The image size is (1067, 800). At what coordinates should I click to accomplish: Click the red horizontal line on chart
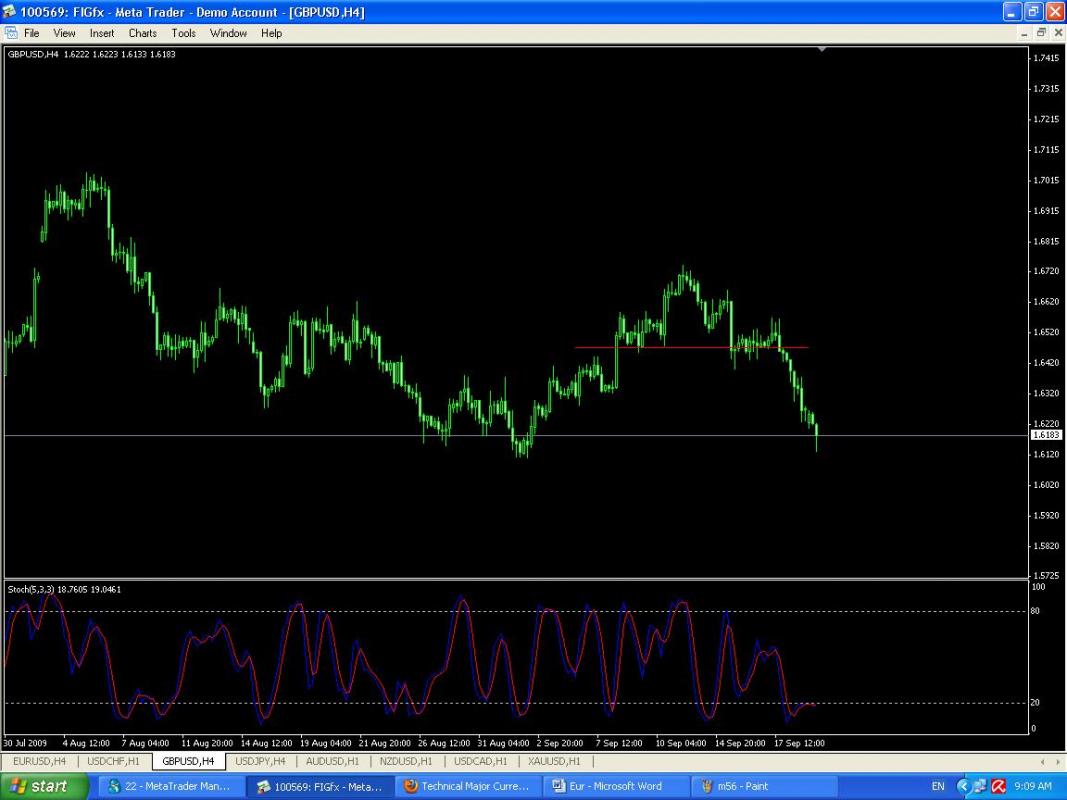tap(690, 347)
